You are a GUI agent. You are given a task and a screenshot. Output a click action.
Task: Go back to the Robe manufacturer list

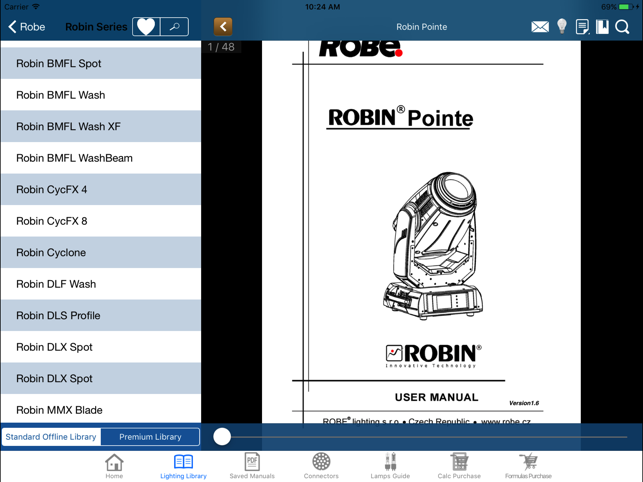pos(27,27)
